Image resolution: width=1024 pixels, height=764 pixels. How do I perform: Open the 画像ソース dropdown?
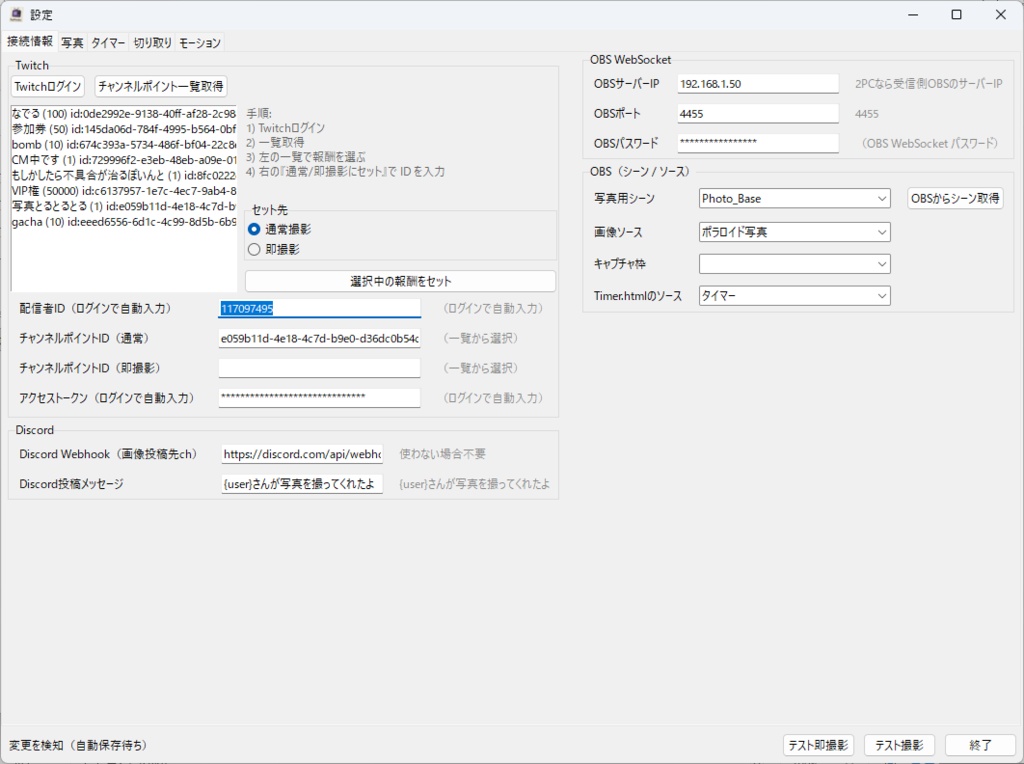coord(795,232)
